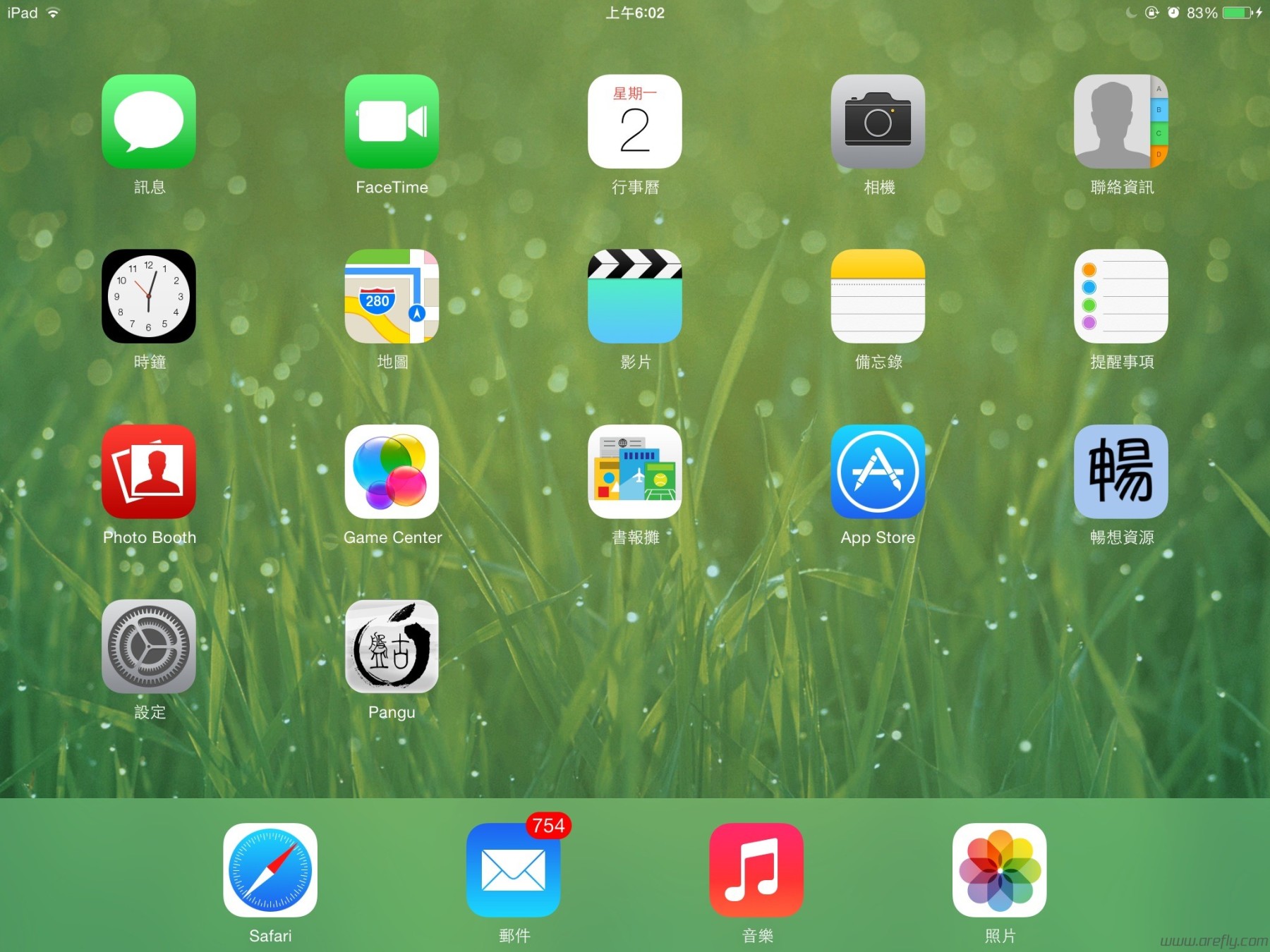Open 郵件 mail with 754 unread messages
Screen dimensions: 1270x952
[514, 871]
